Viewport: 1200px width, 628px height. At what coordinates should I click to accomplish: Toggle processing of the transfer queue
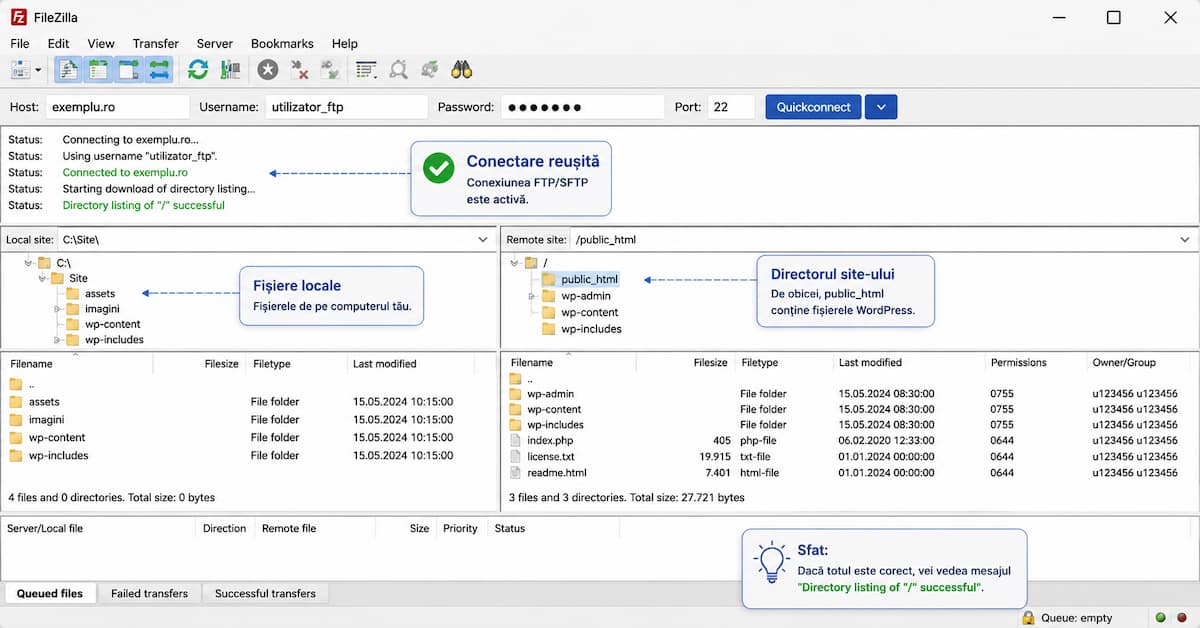230,69
